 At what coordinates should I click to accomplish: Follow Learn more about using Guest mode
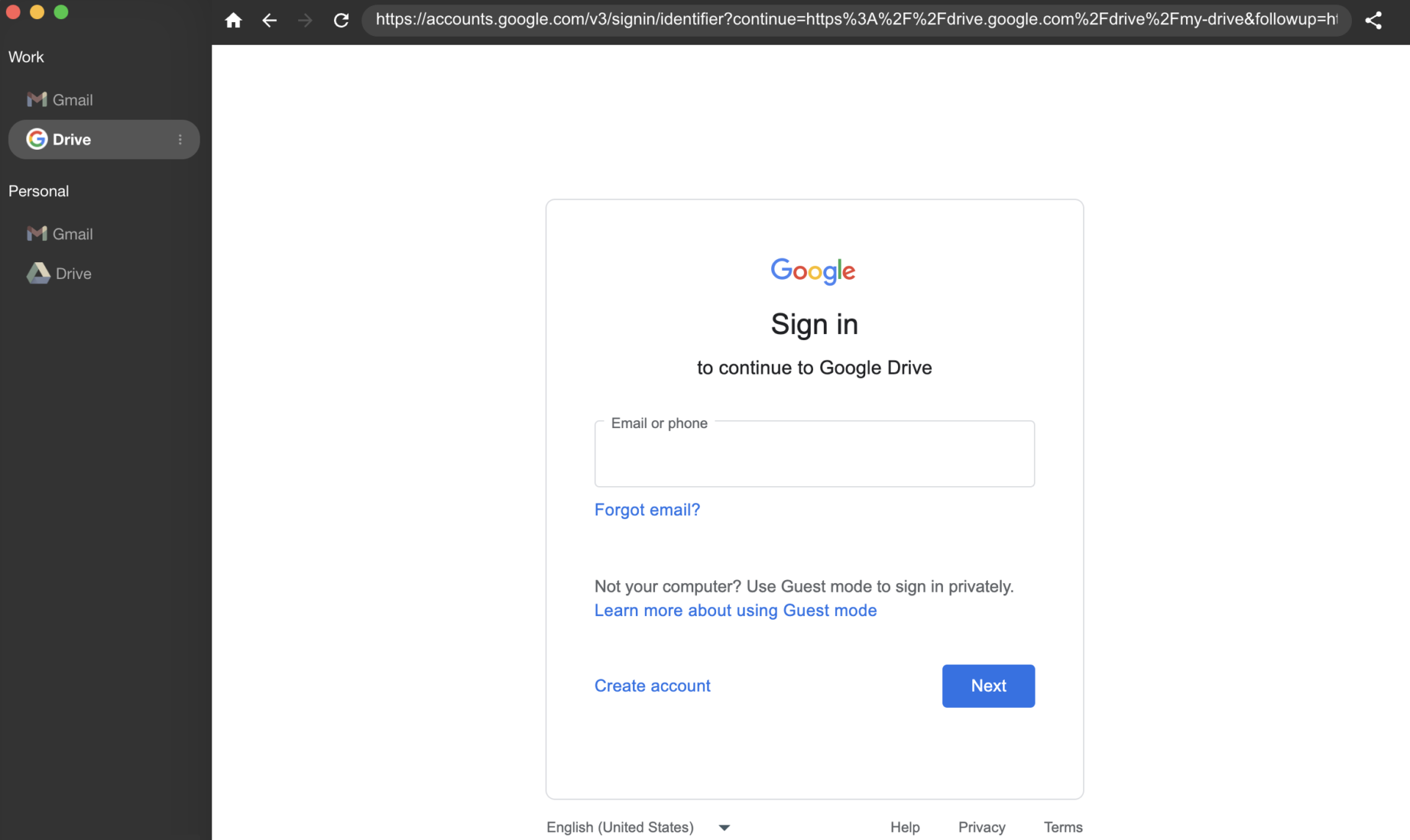point(735,611)
